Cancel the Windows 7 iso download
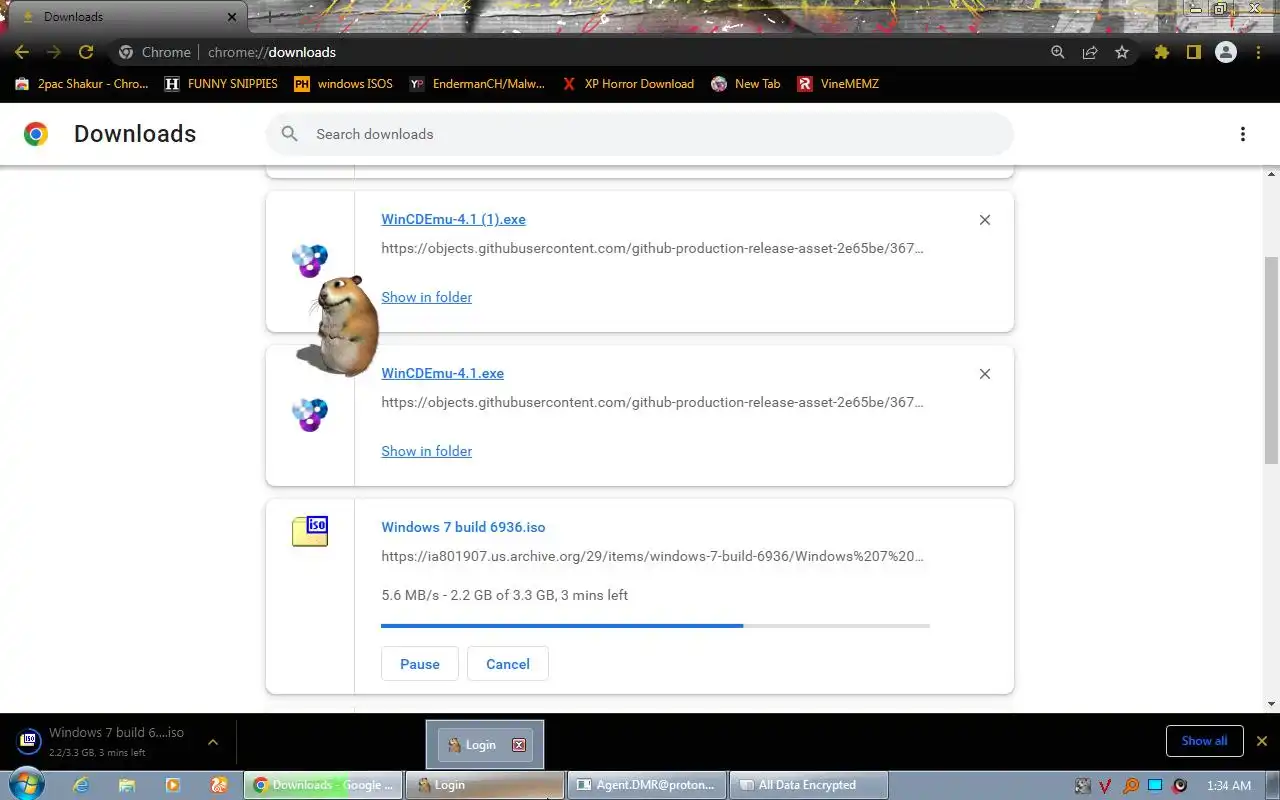This screenshot has height=800, width=1280. 508,664
